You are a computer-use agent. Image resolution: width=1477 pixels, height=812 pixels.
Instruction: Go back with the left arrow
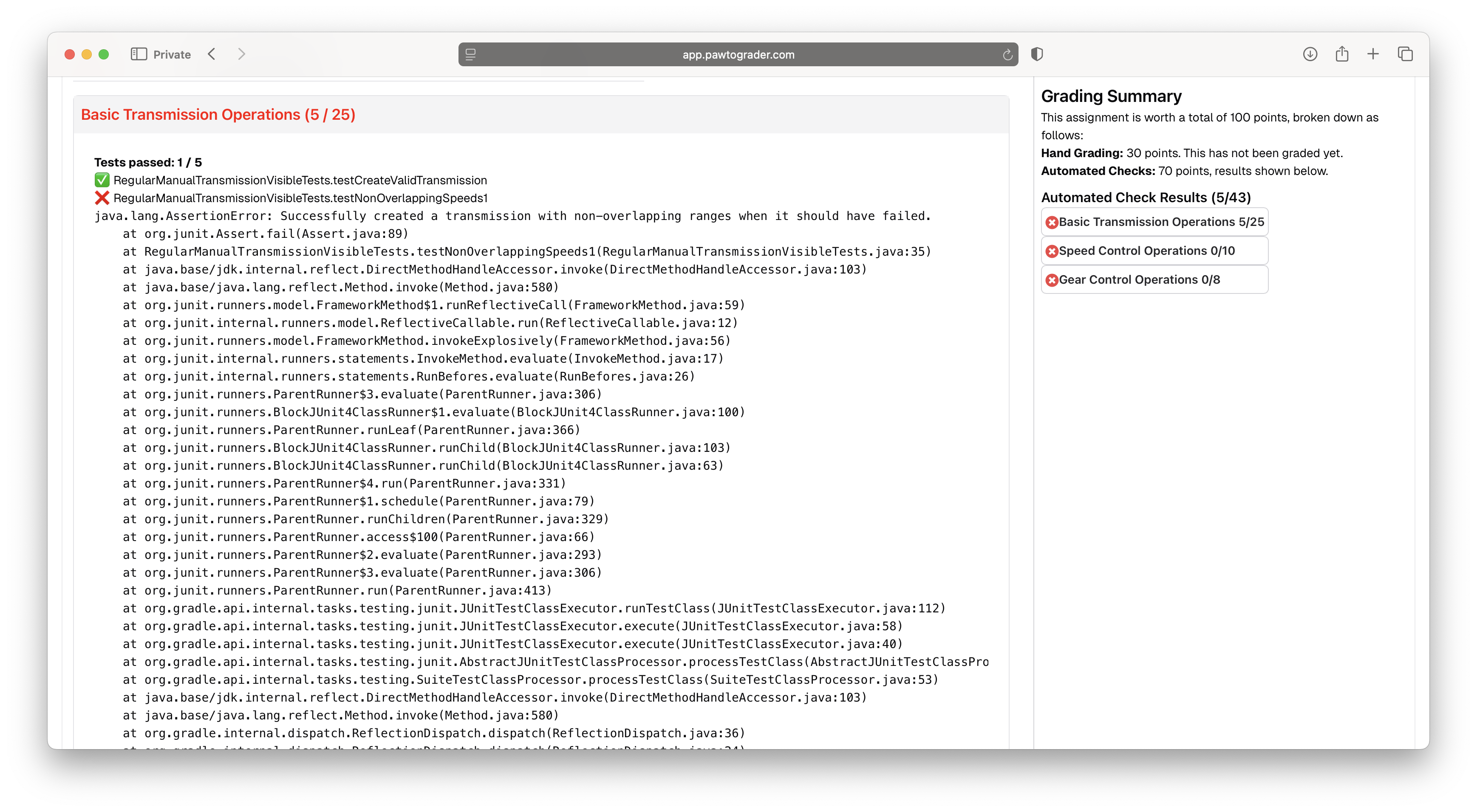coord(212,54)
